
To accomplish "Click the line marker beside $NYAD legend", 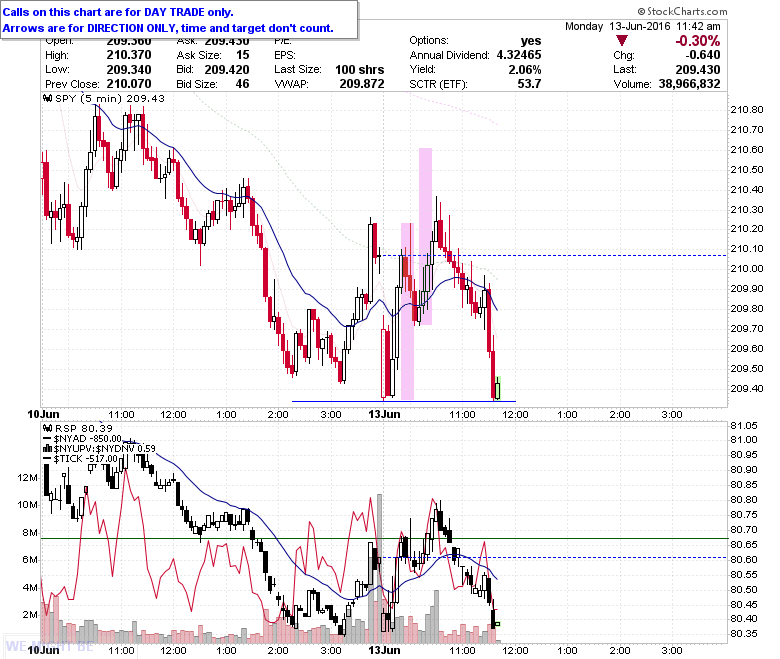I will click(48, 439).
